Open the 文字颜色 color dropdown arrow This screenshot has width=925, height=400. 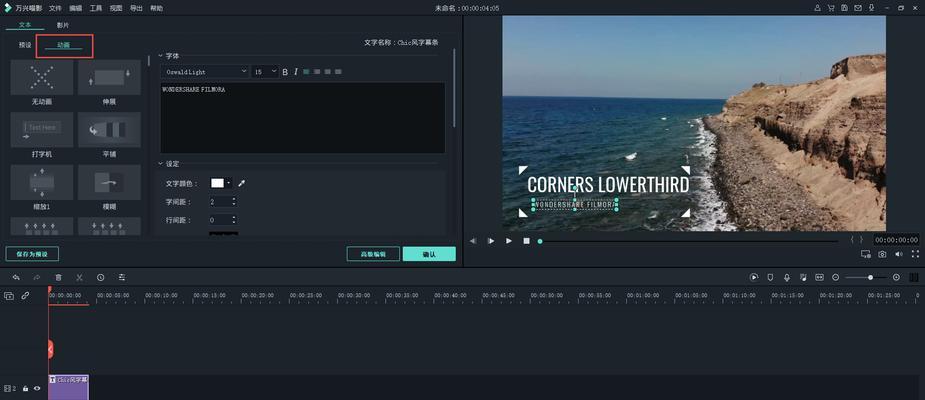(228, 183)
